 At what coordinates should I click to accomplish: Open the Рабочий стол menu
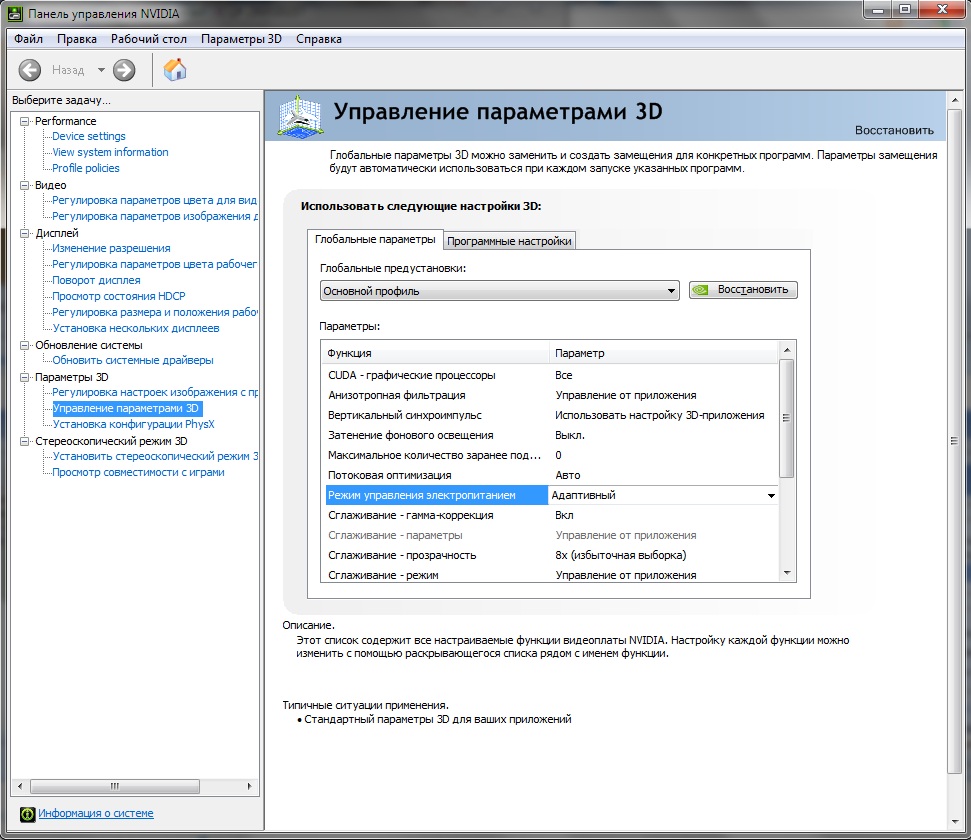[x=149, y=39]
